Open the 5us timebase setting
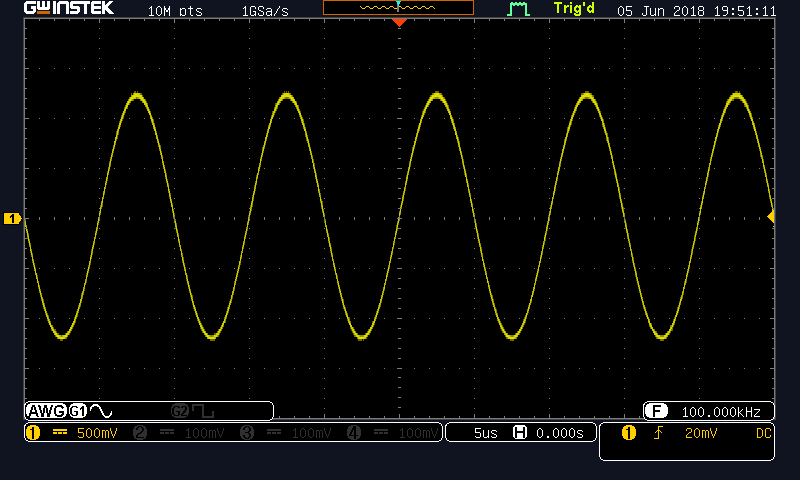This screenshot has height=480, width=800. tap(485, 433)
